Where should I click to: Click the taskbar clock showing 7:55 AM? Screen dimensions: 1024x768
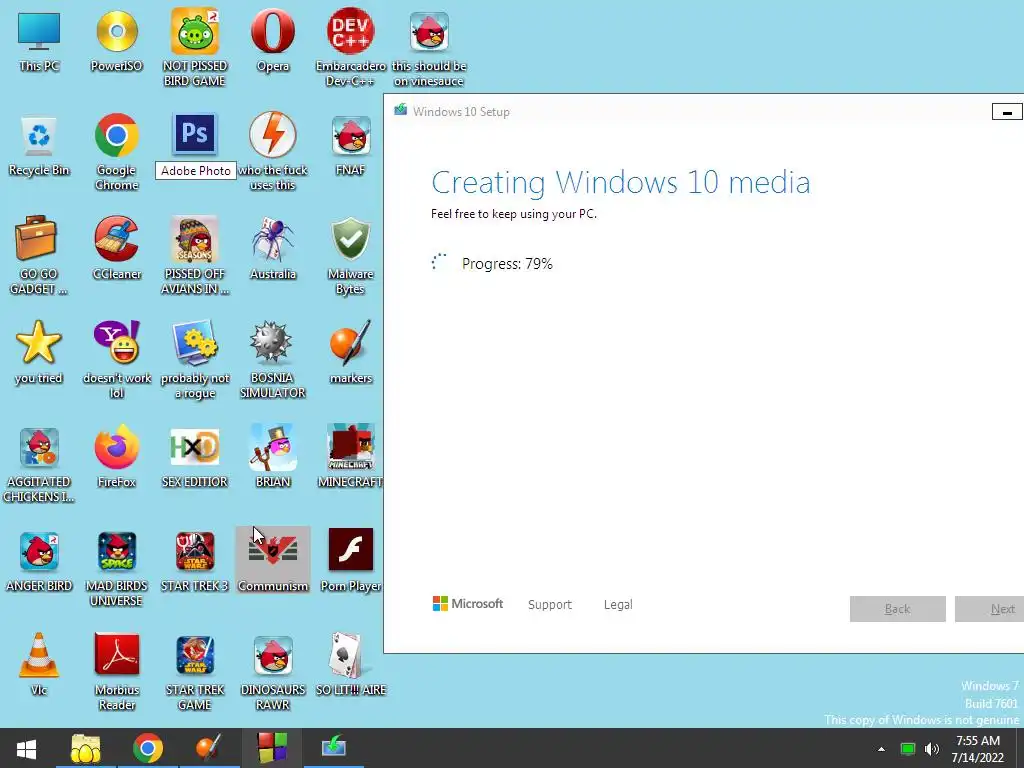tap(978, 749)
